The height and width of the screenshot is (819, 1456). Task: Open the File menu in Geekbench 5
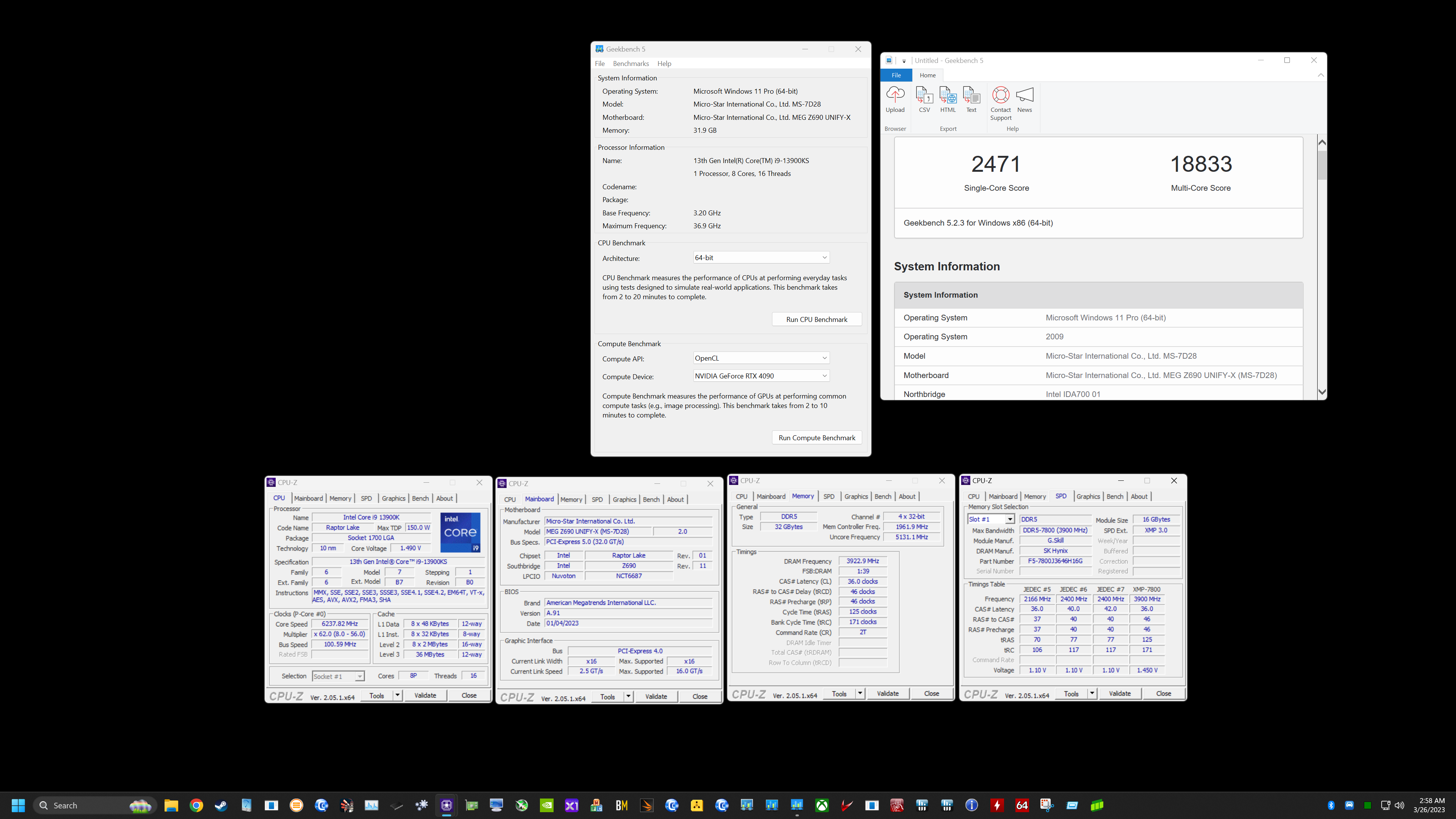(600, 63)
